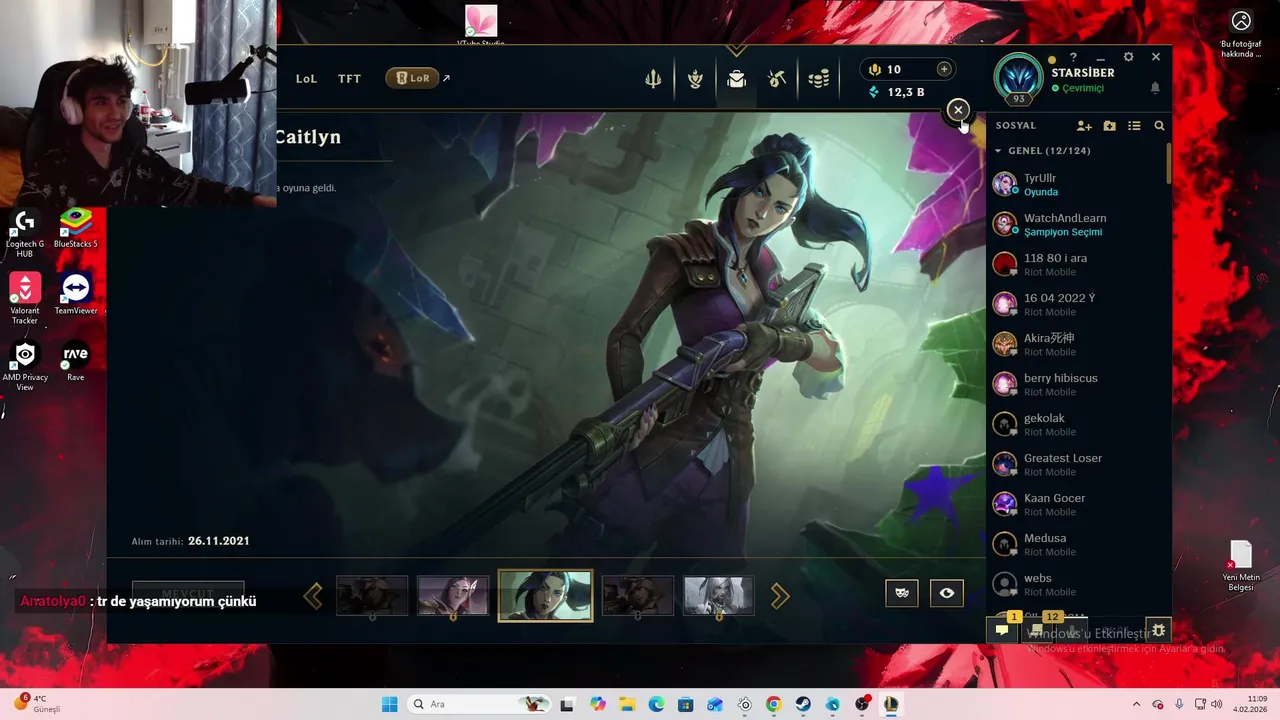
Task: Go to next skin with right arrow
Action: click(780, 597)
